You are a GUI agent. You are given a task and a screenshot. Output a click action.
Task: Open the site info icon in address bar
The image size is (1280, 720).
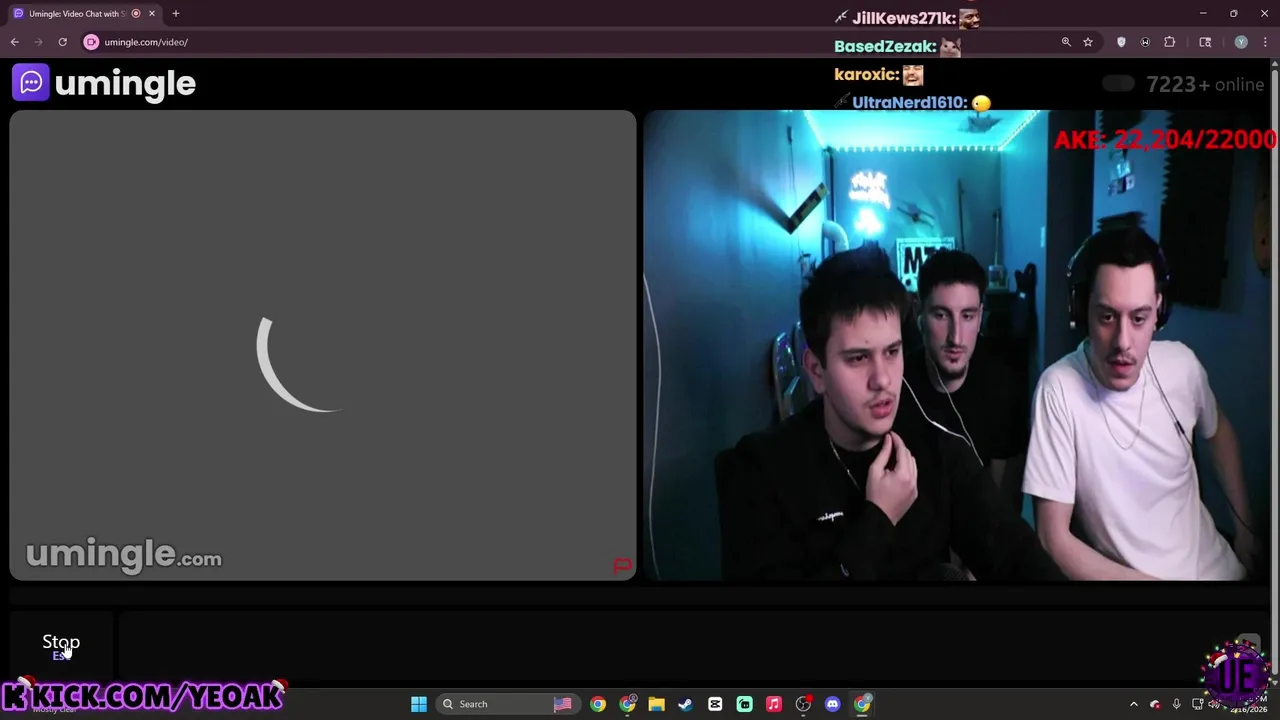pos(91,42)
